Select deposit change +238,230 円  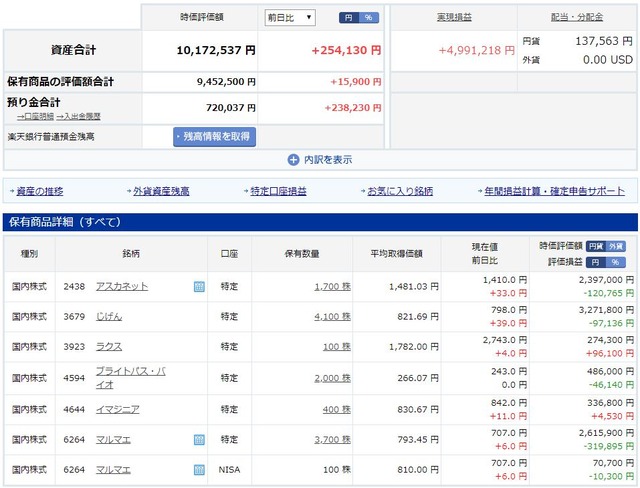tap(353, 108)
